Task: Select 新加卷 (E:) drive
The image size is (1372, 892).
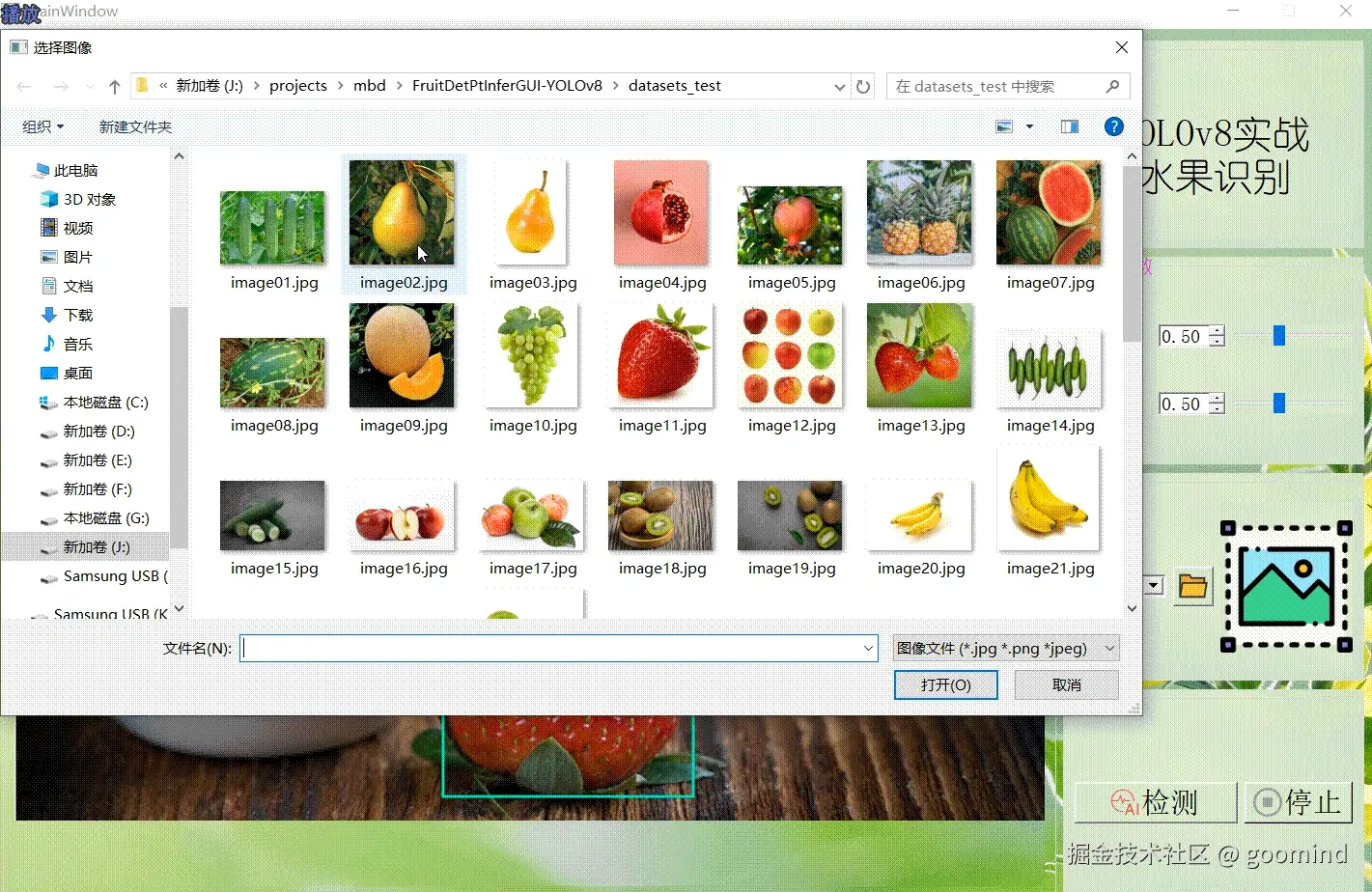Action: pyautogui.click(x=86, y=460)
